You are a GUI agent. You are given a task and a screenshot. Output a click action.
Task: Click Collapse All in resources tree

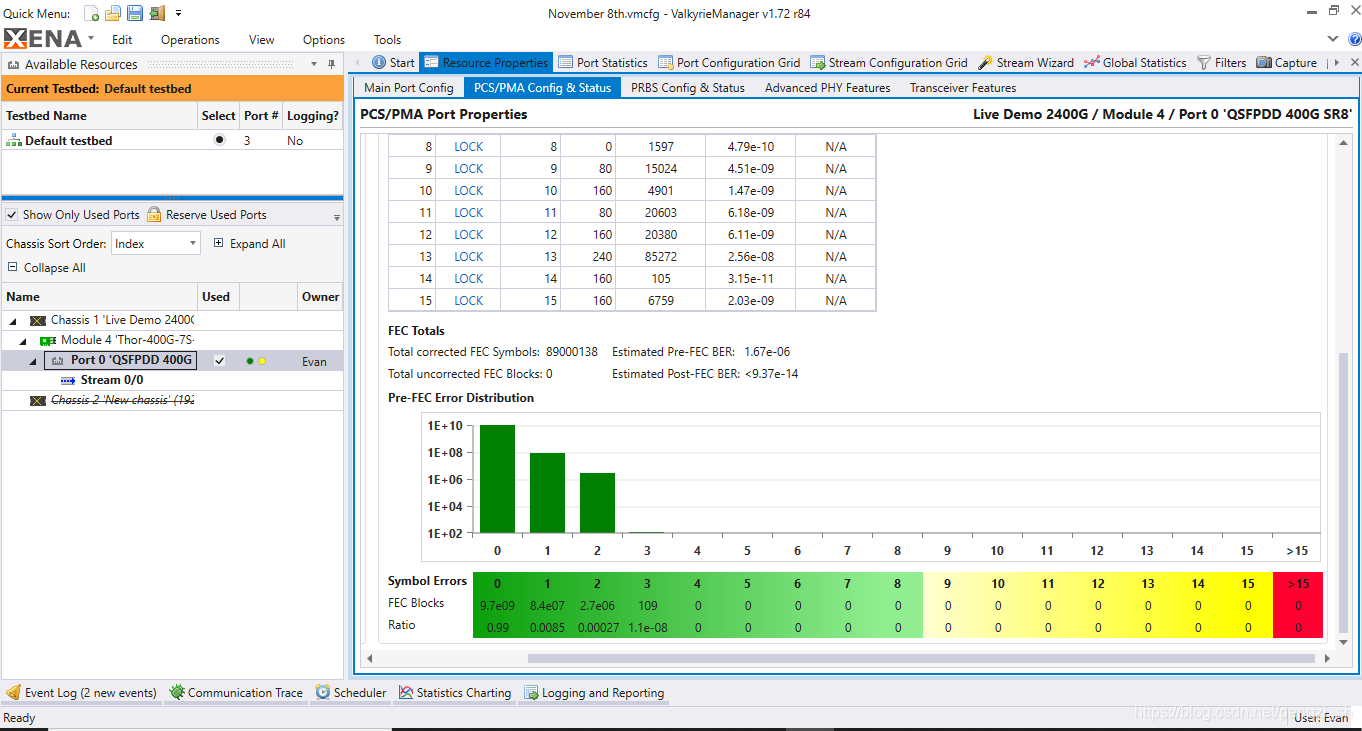coord(47,267)
